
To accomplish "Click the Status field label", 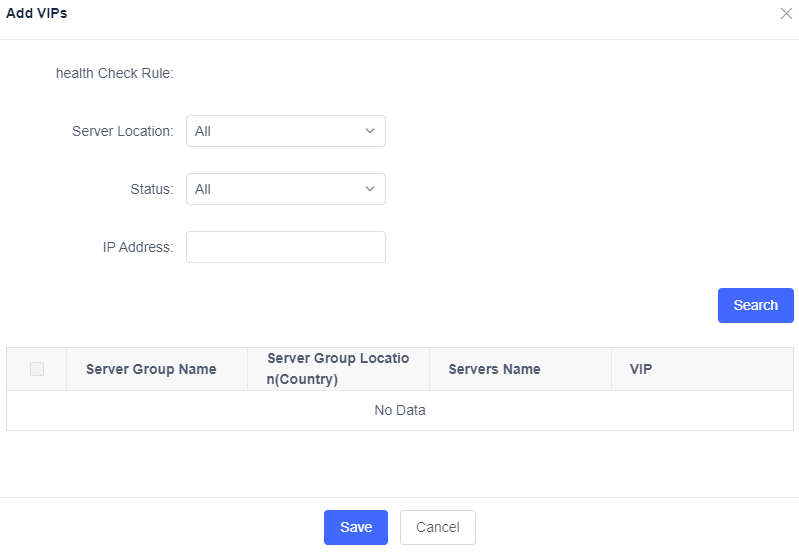I will 152,189.
